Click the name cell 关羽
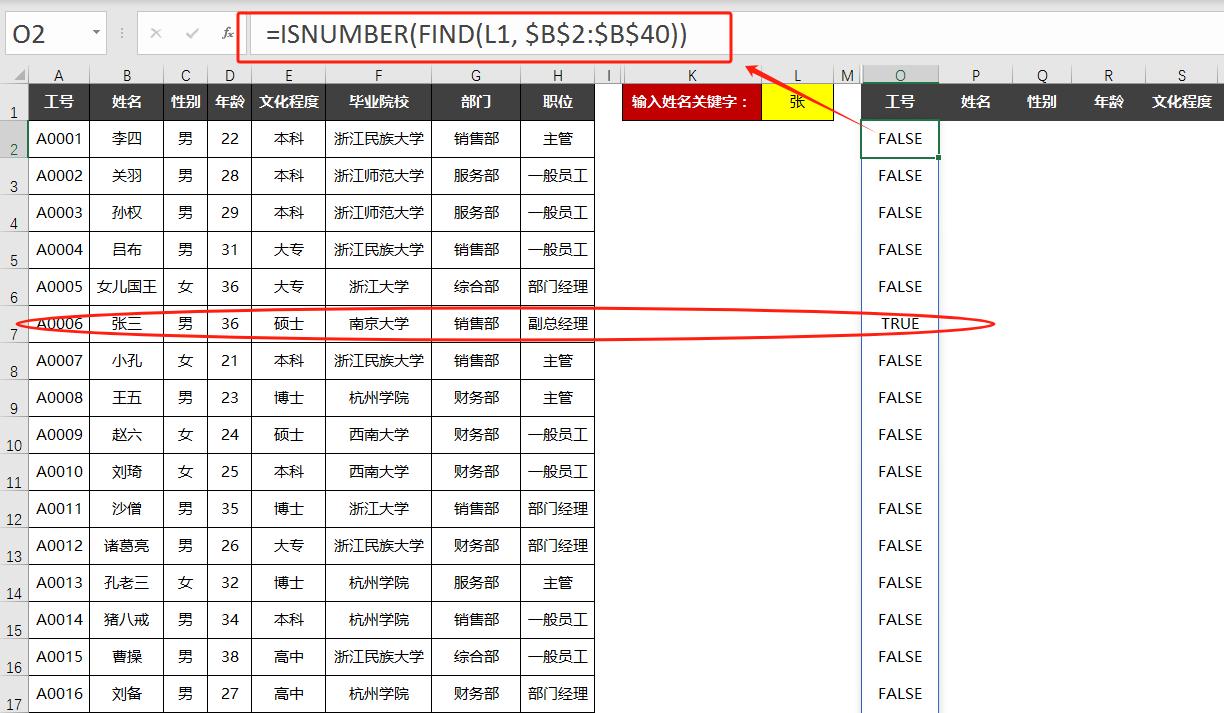 click(x=127, y=176)
